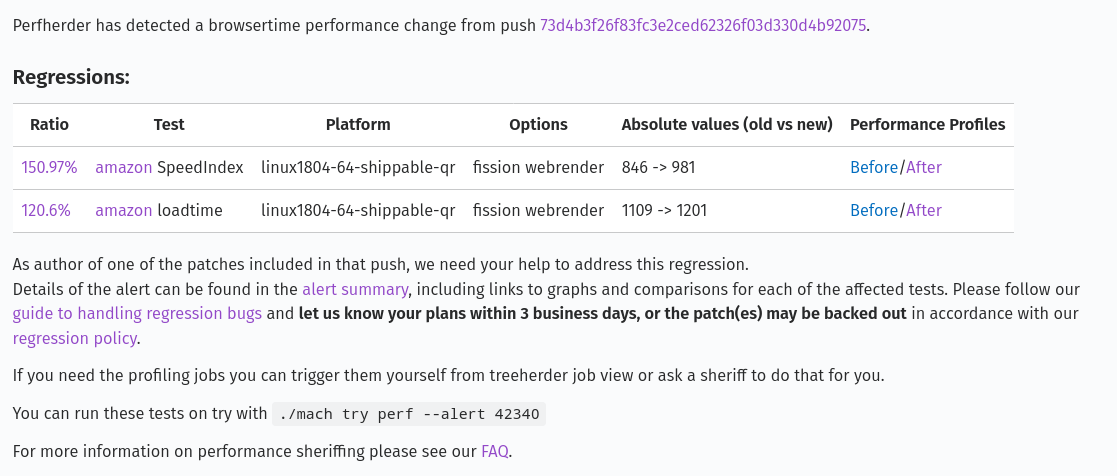Click the 150.97% ratio link
This screenshot has width=1117, height=476.
point(49,168)
